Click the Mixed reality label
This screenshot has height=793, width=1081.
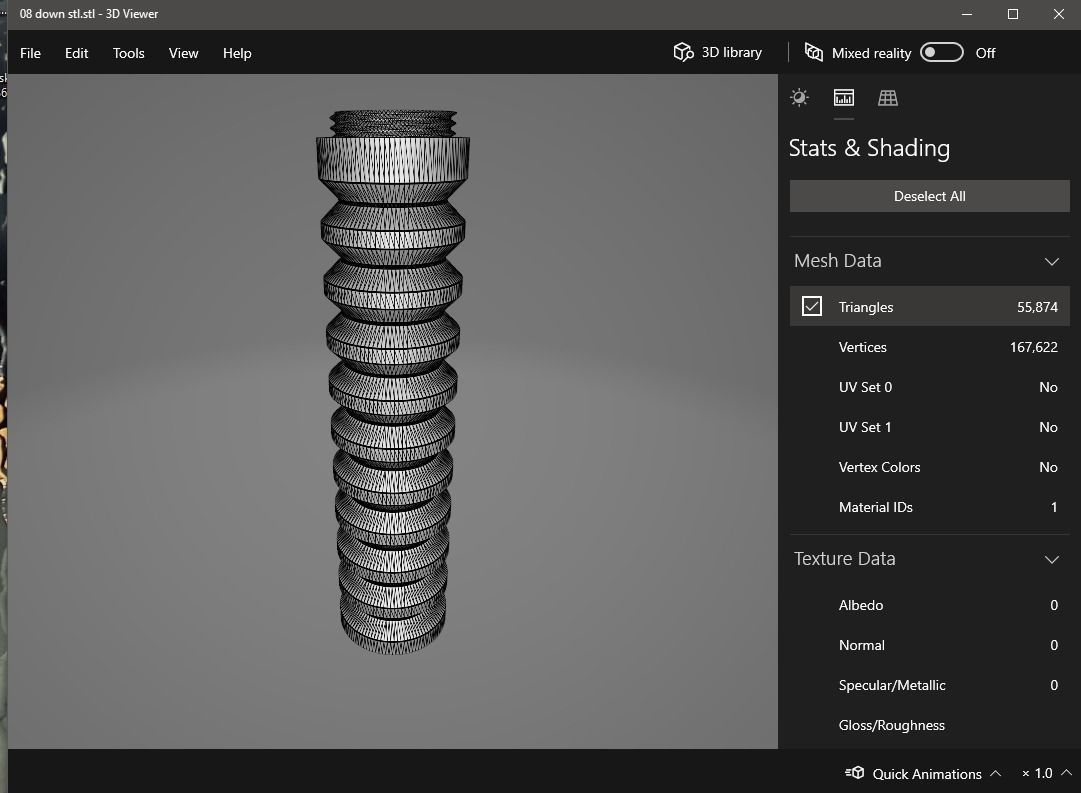(x=871, y=53)
